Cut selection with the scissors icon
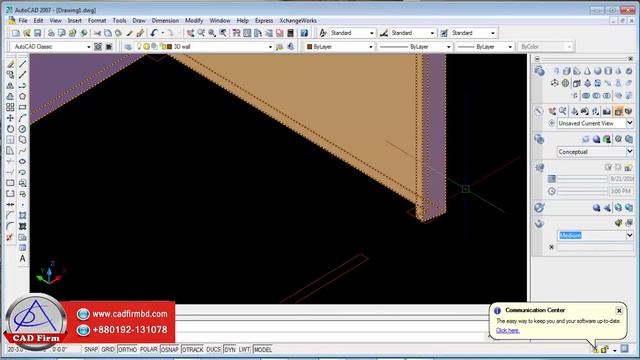The image size is (640, 360). coord(97,33)
